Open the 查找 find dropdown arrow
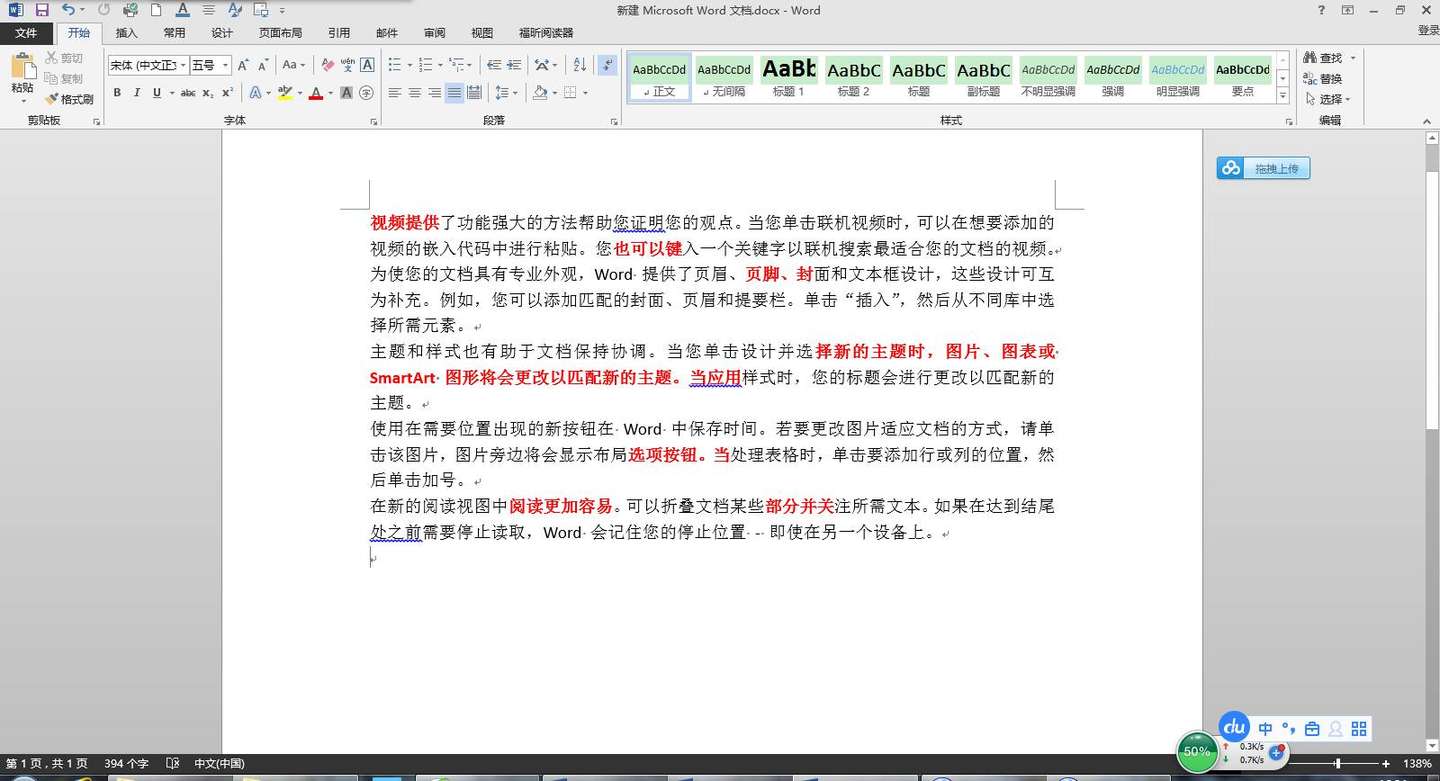Screen dimensions: 1440x781 pyautogui.click(x=1353, y=59)
